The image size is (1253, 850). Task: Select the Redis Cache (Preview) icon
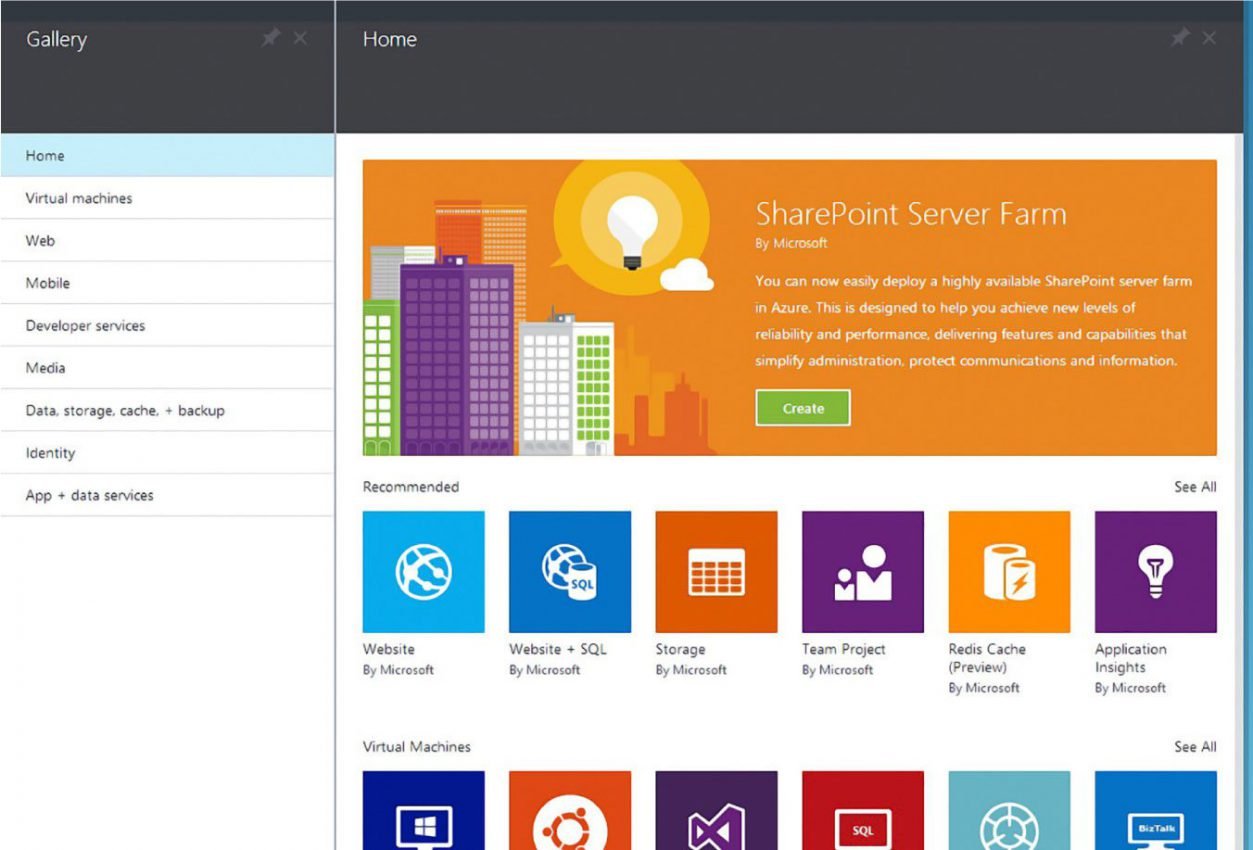[x=1009, y=572]
